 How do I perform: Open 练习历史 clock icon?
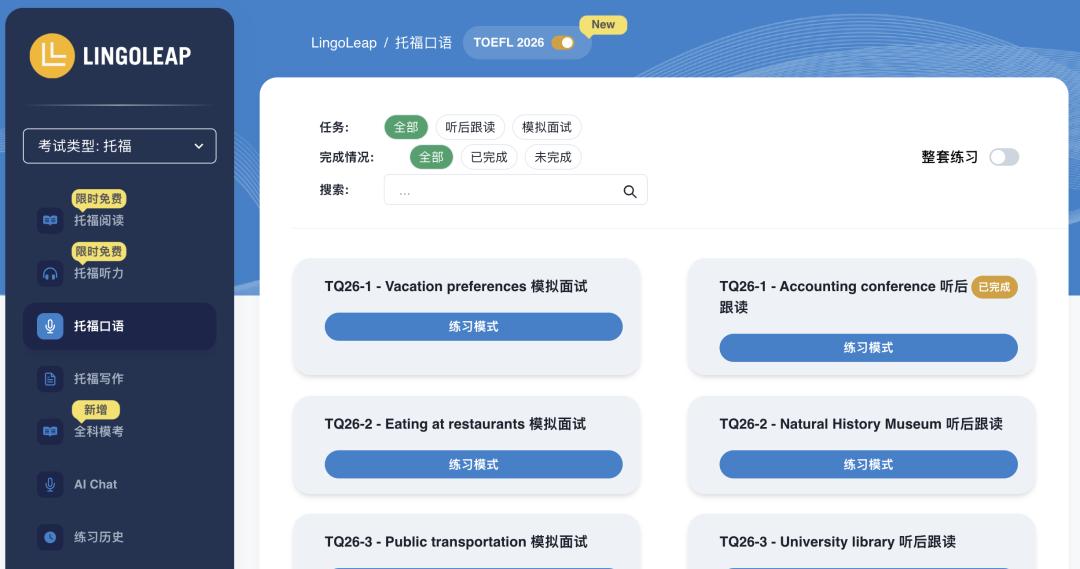(x=50, y=537)
